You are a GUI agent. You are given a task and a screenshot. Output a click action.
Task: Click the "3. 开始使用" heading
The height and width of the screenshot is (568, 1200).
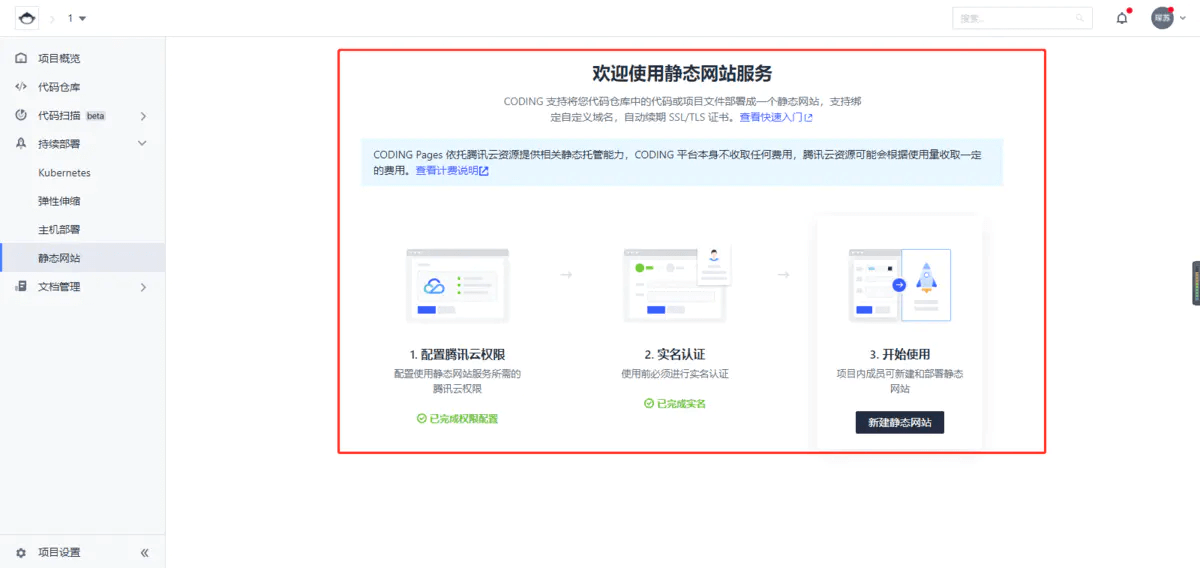900,354
